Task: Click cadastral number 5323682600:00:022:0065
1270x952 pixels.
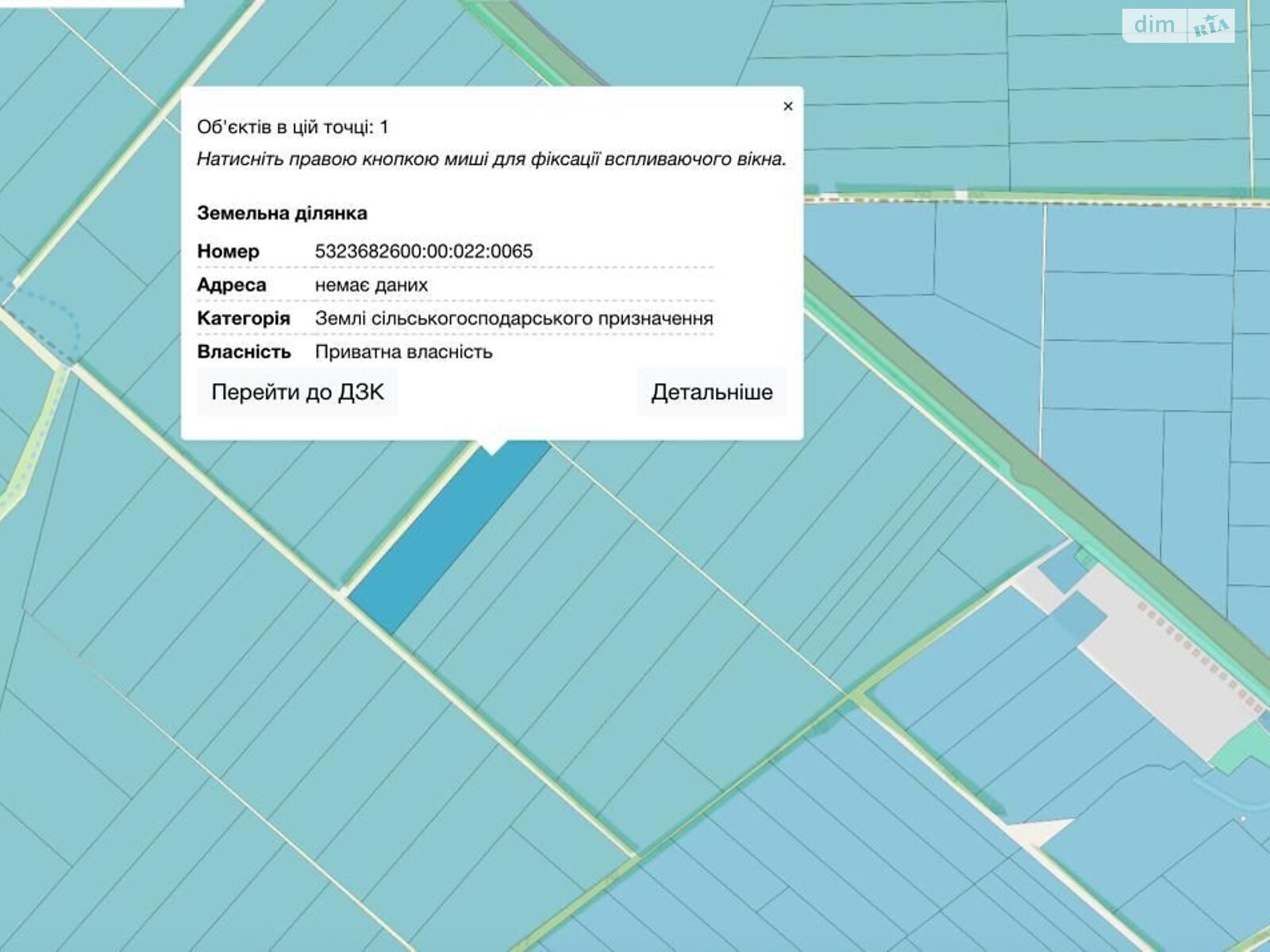Action: click(424, 251)
